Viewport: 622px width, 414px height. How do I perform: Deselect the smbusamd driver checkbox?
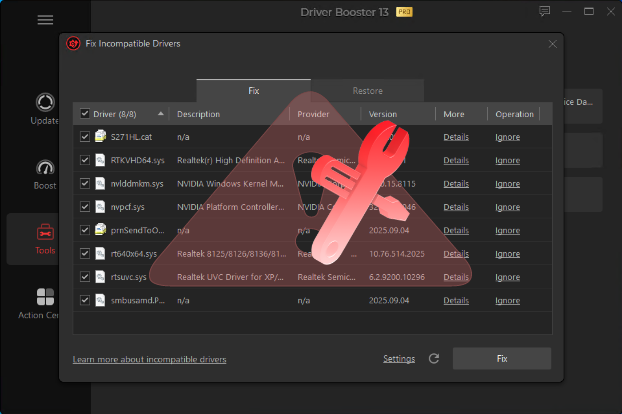85,299
